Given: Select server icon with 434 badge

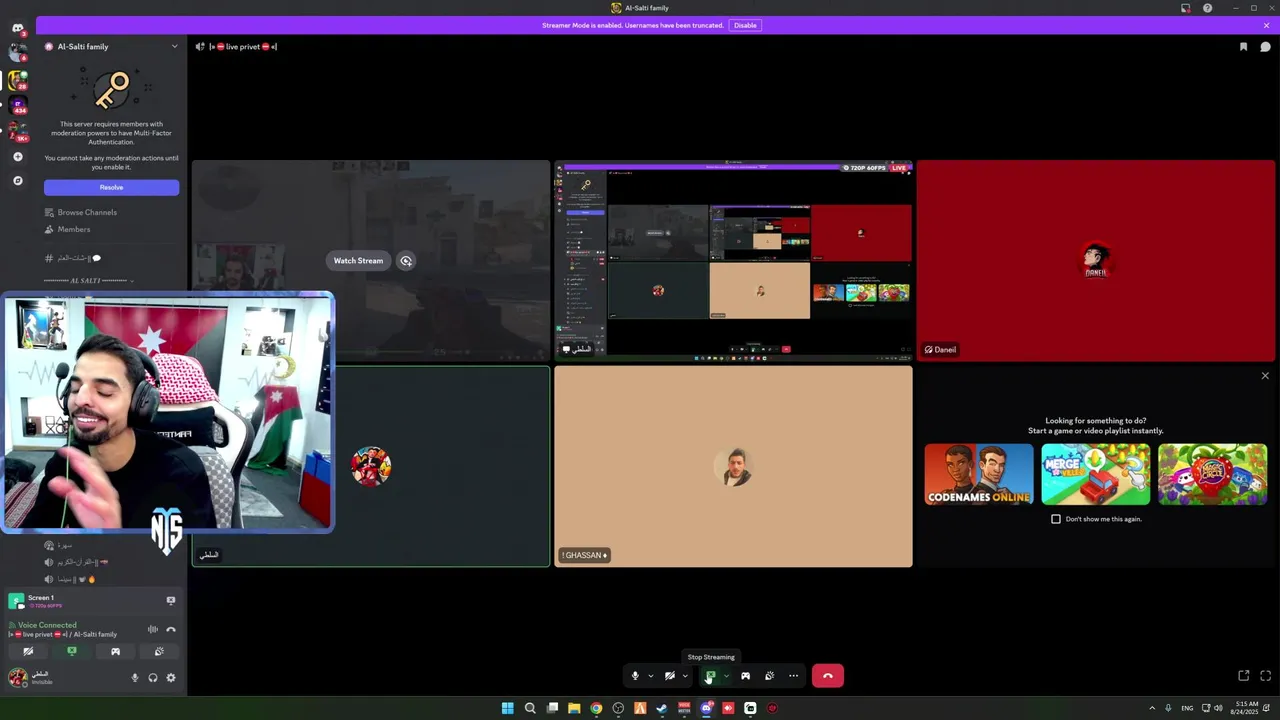Looking at the screenshot, I should tap(17, 105).
